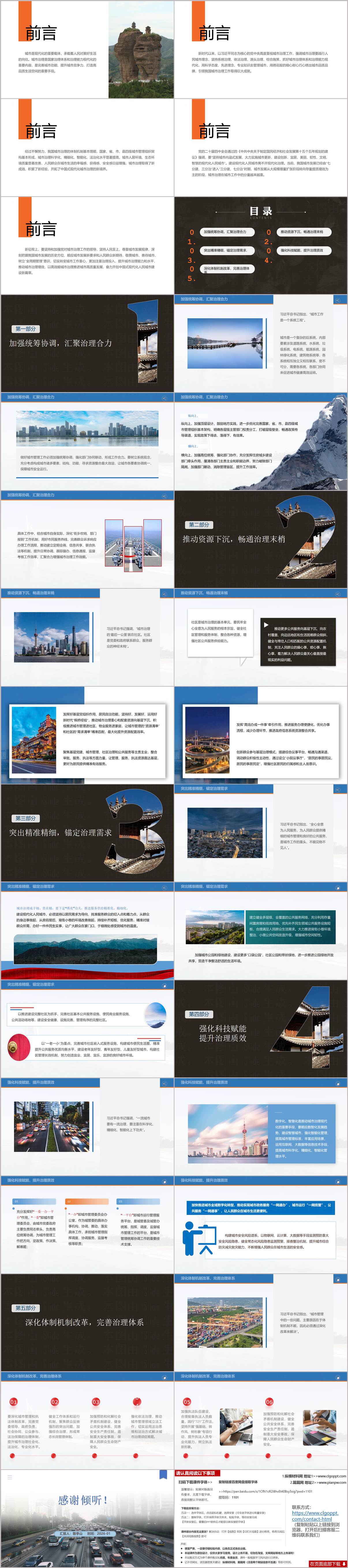Open the www.clgoppt.com contact link
The width and height of the screenshot is (348, 1568).
coord(315,1516)
